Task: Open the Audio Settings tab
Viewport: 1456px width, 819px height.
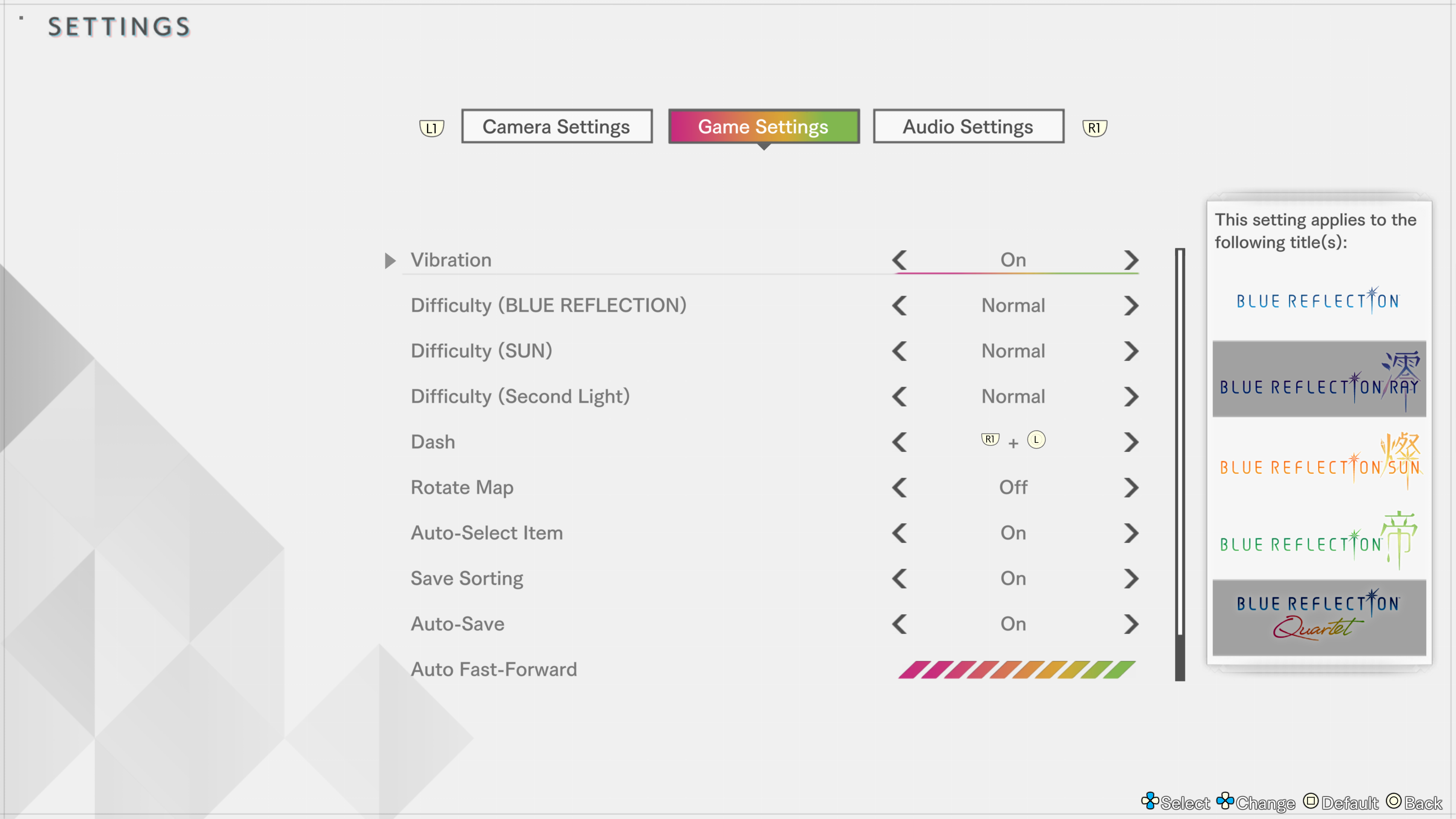Action: [968, 127]
